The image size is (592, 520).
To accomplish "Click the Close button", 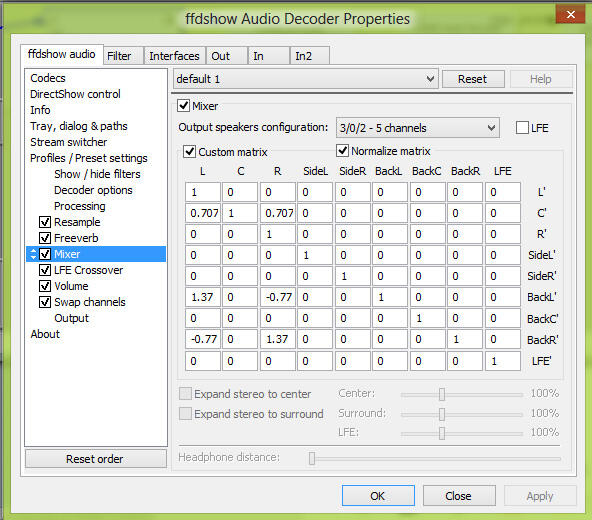I will pos(459,496).
